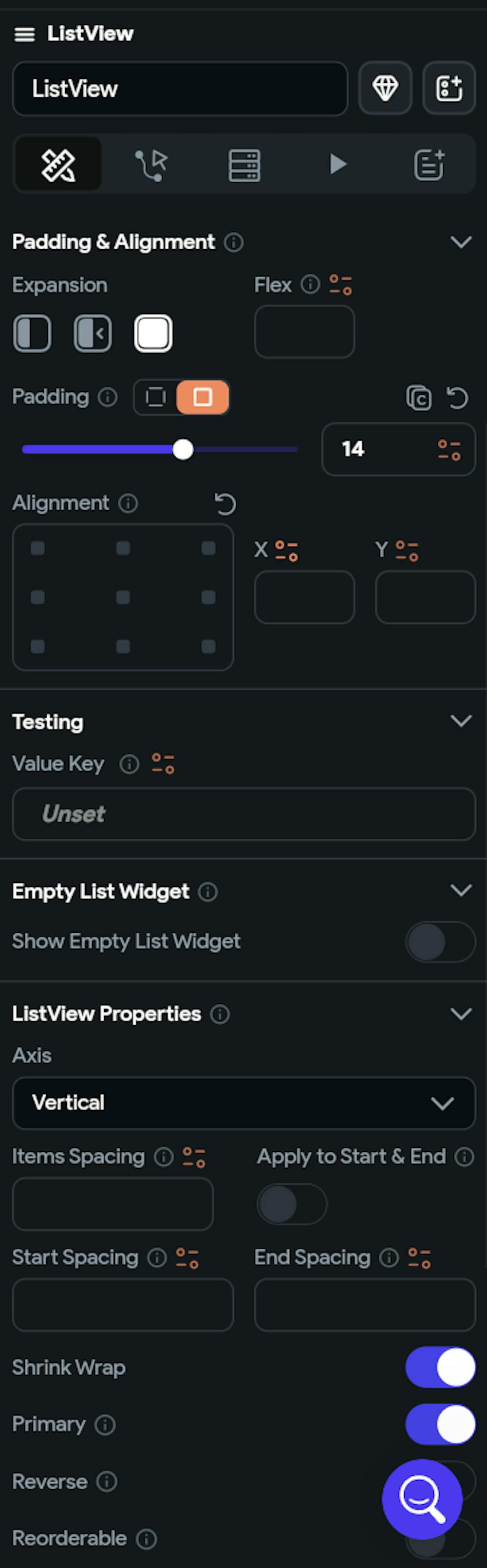
Task: Click the add component icon button
Action: point(449,88)
